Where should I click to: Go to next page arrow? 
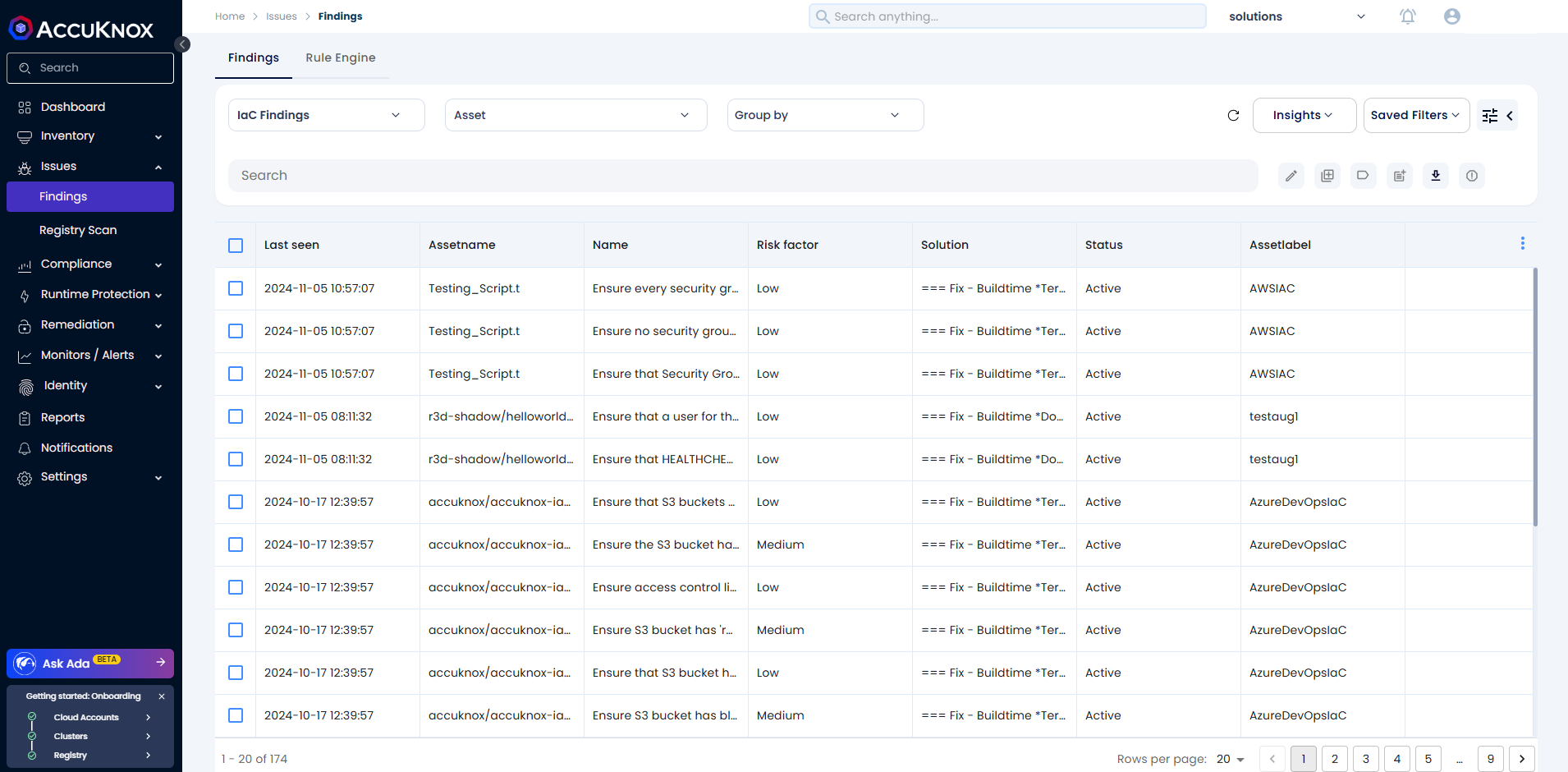[x=1522, y=759]
